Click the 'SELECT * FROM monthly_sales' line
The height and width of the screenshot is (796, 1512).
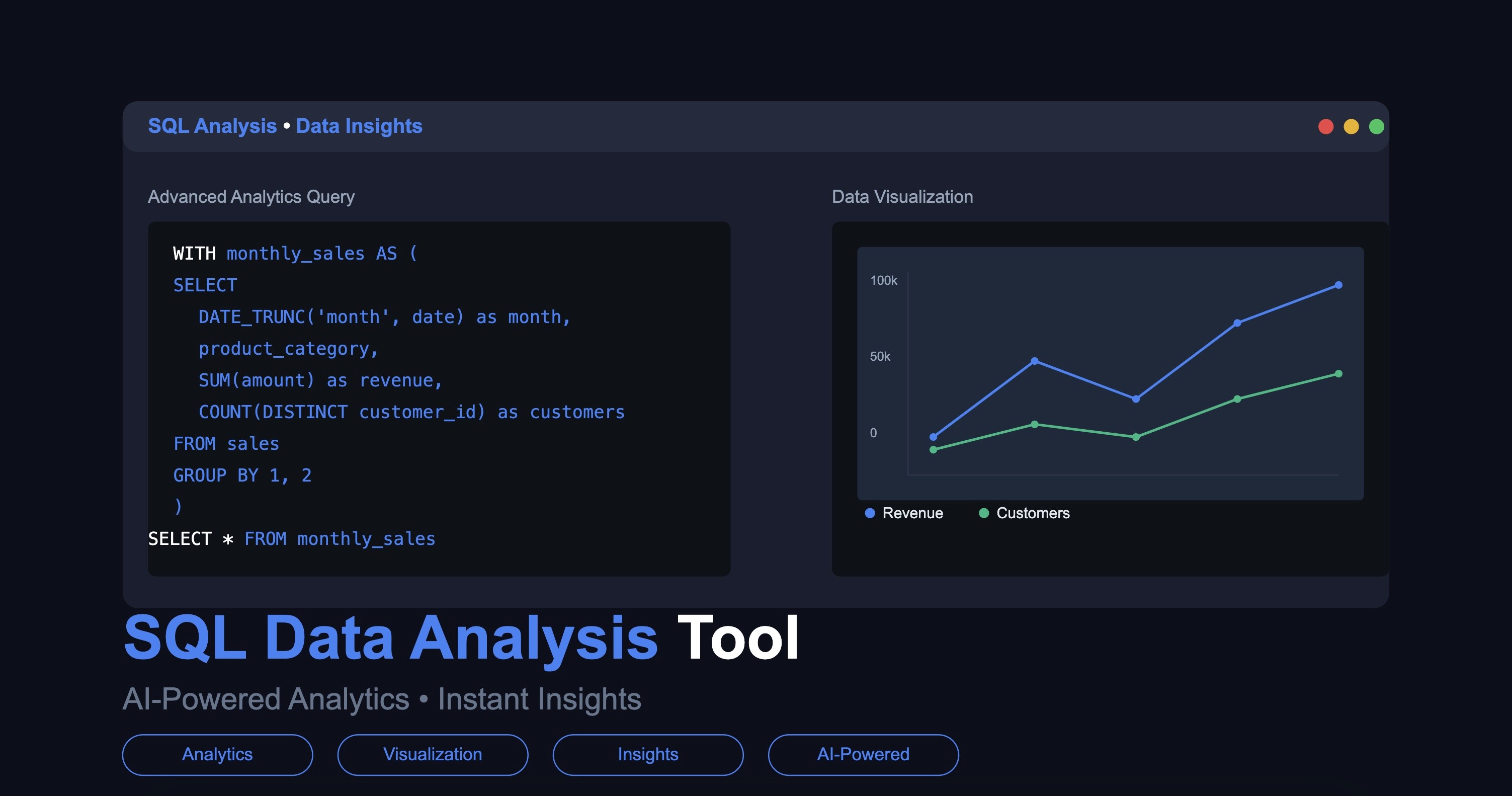(292, 539)
